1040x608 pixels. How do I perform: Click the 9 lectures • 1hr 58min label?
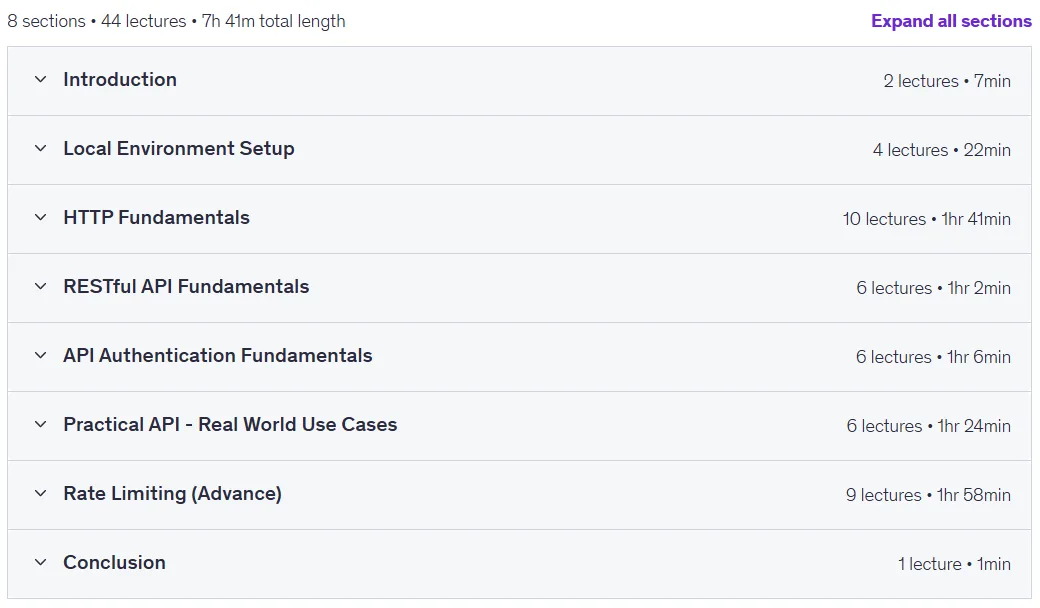[928, 495]
